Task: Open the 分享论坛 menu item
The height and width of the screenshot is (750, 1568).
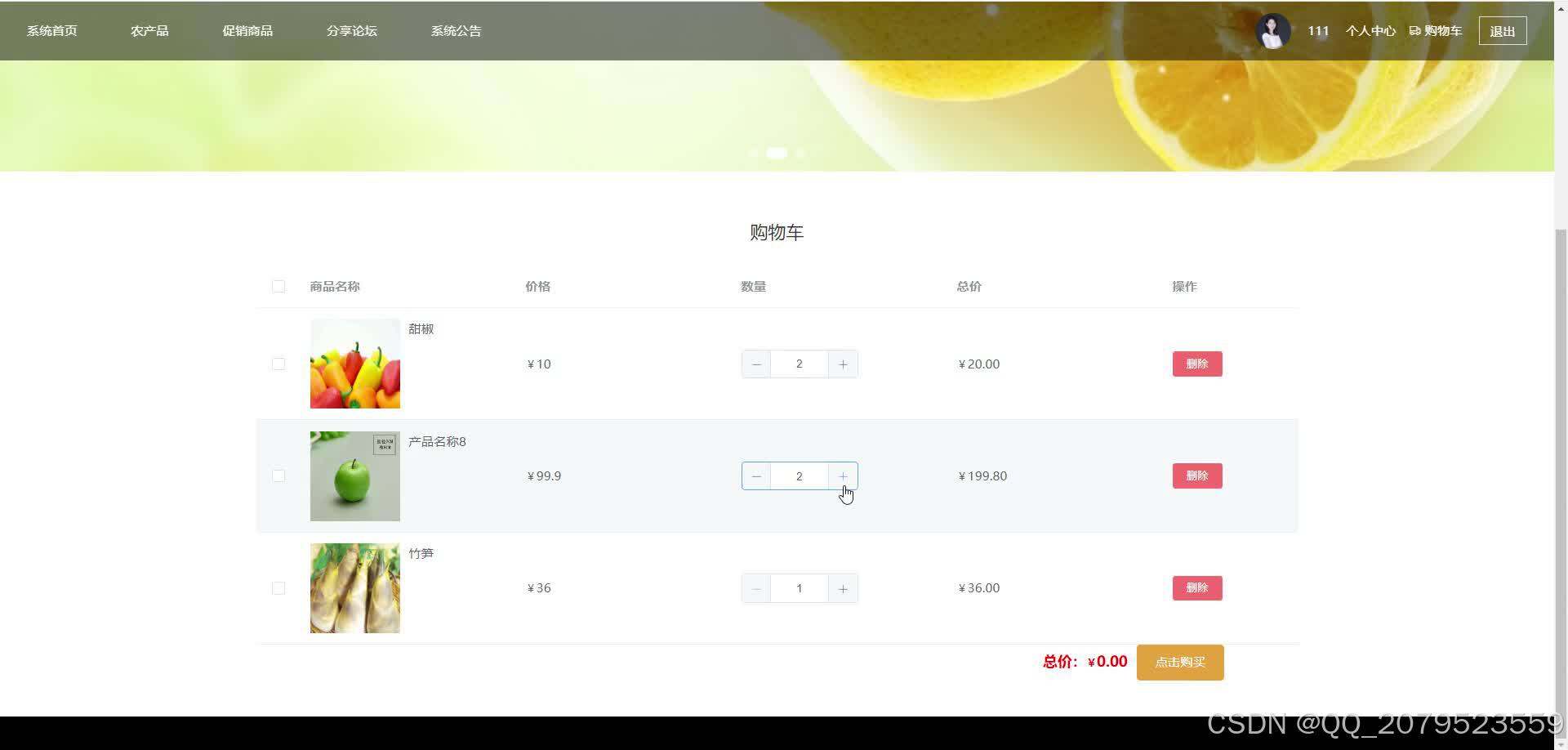Action: pyautogui.click(x=352, y=31)
